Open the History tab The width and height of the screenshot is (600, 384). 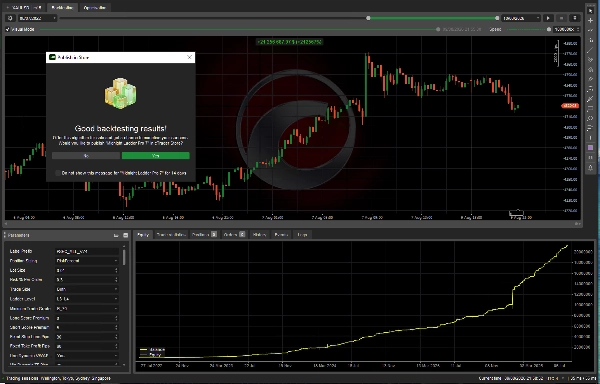[259, 234]
